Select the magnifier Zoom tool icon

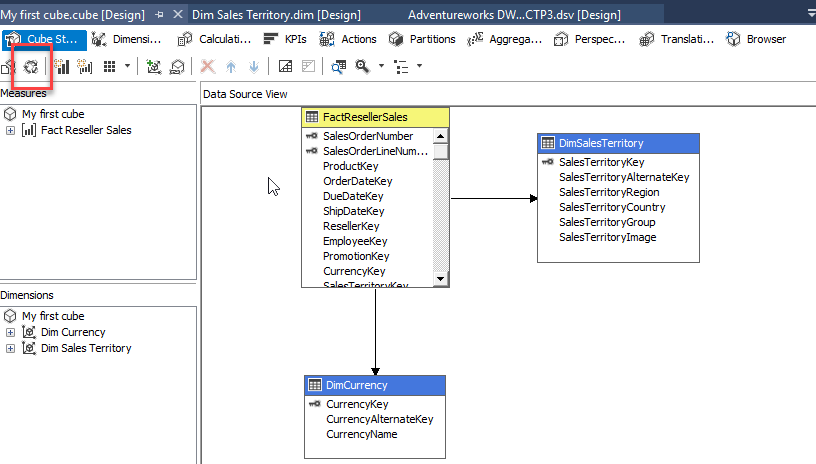click(361, 67)
